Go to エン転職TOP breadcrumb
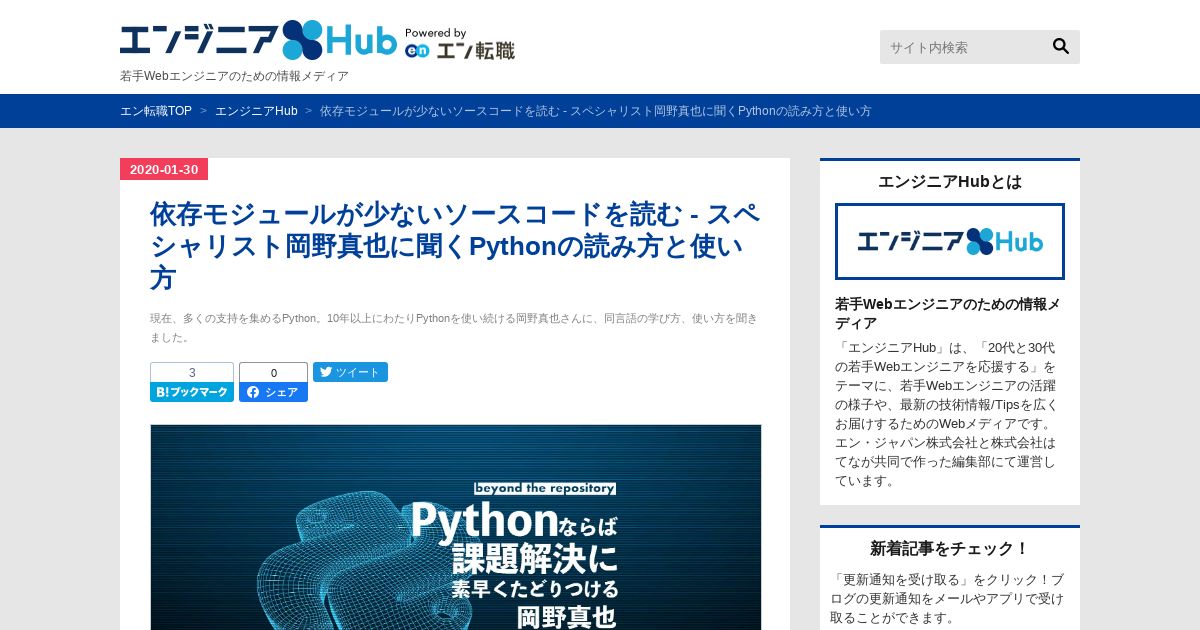Viewport: 1200px width, 630px height. point(156,111)
